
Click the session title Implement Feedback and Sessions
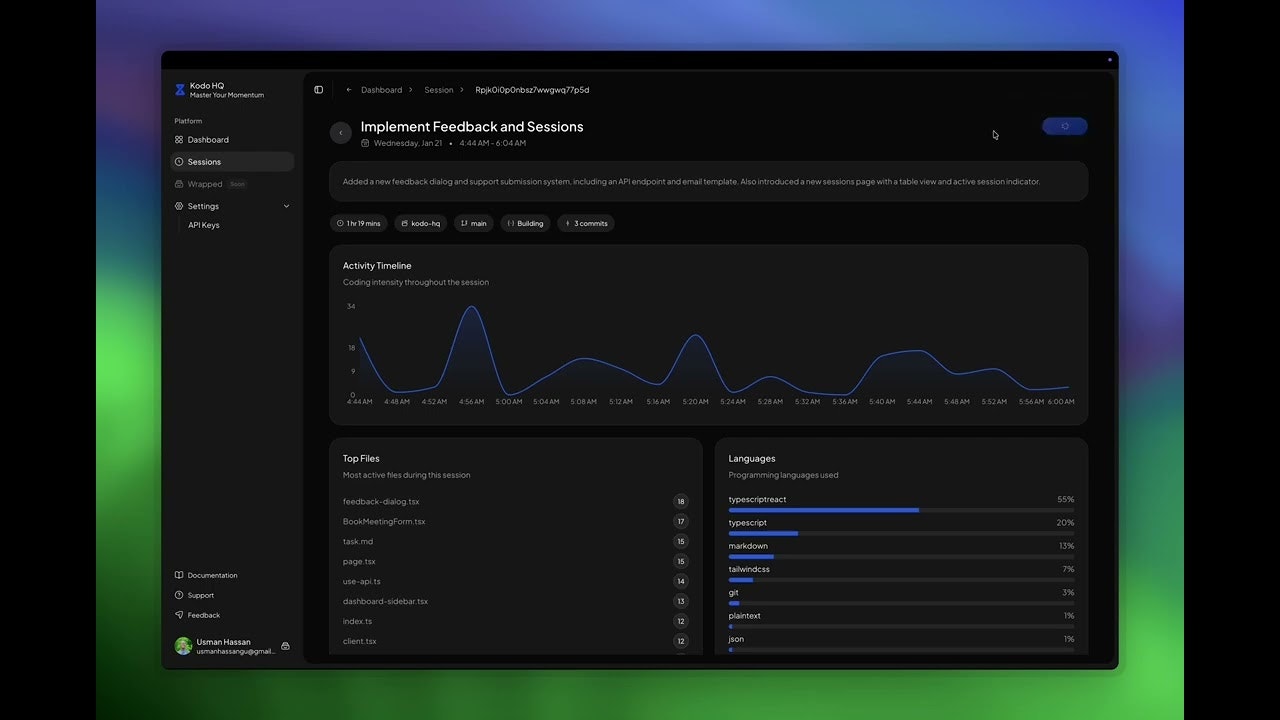click(472, 127)
